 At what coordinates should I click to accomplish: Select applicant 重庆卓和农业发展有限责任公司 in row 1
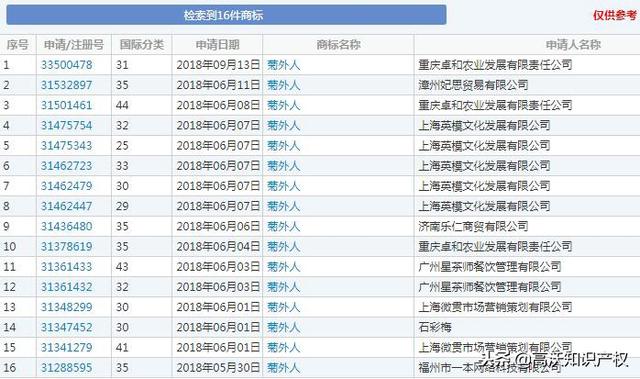[x=495, y=65]
